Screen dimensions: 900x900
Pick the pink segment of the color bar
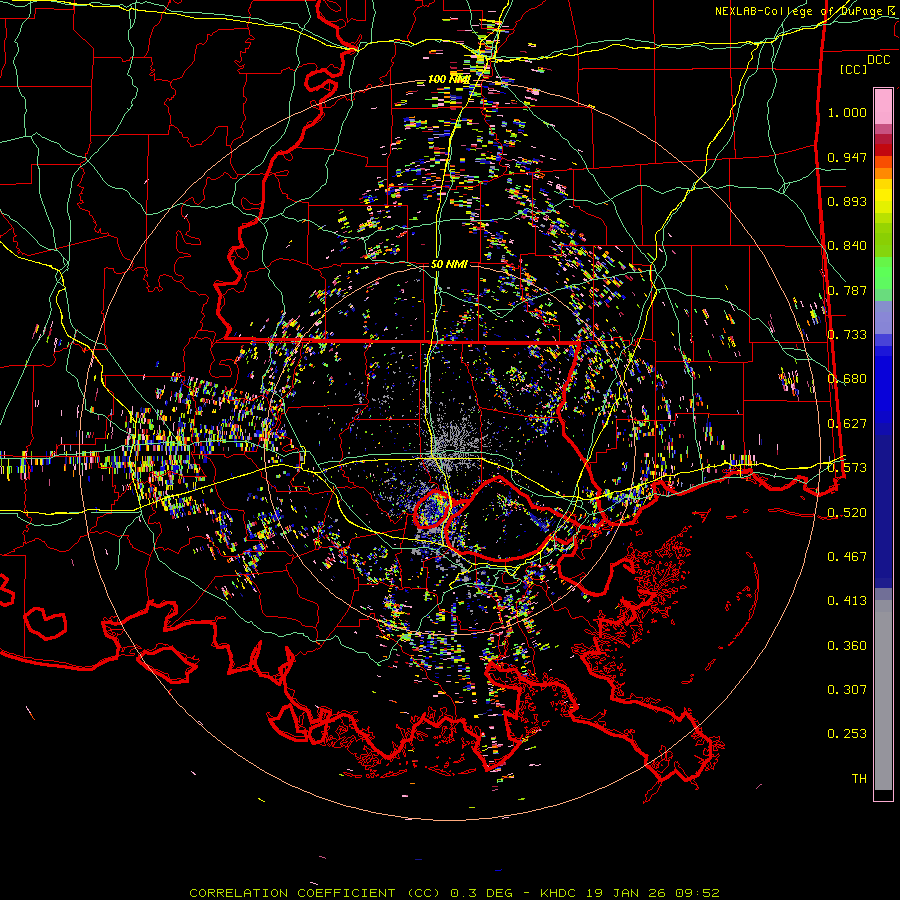(x=883, y=106)
